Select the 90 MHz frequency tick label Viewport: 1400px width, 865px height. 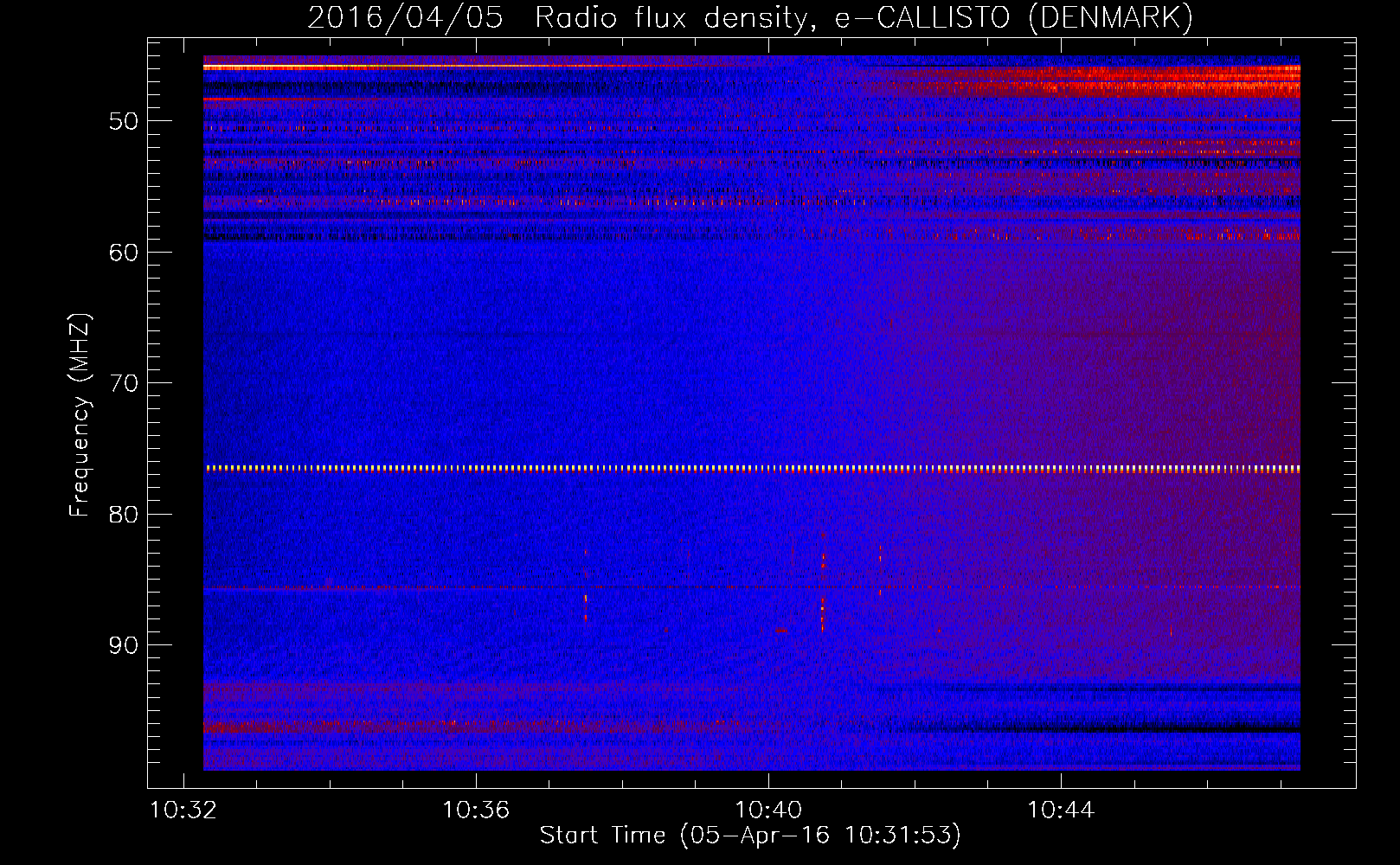click(x=123, y=645)
